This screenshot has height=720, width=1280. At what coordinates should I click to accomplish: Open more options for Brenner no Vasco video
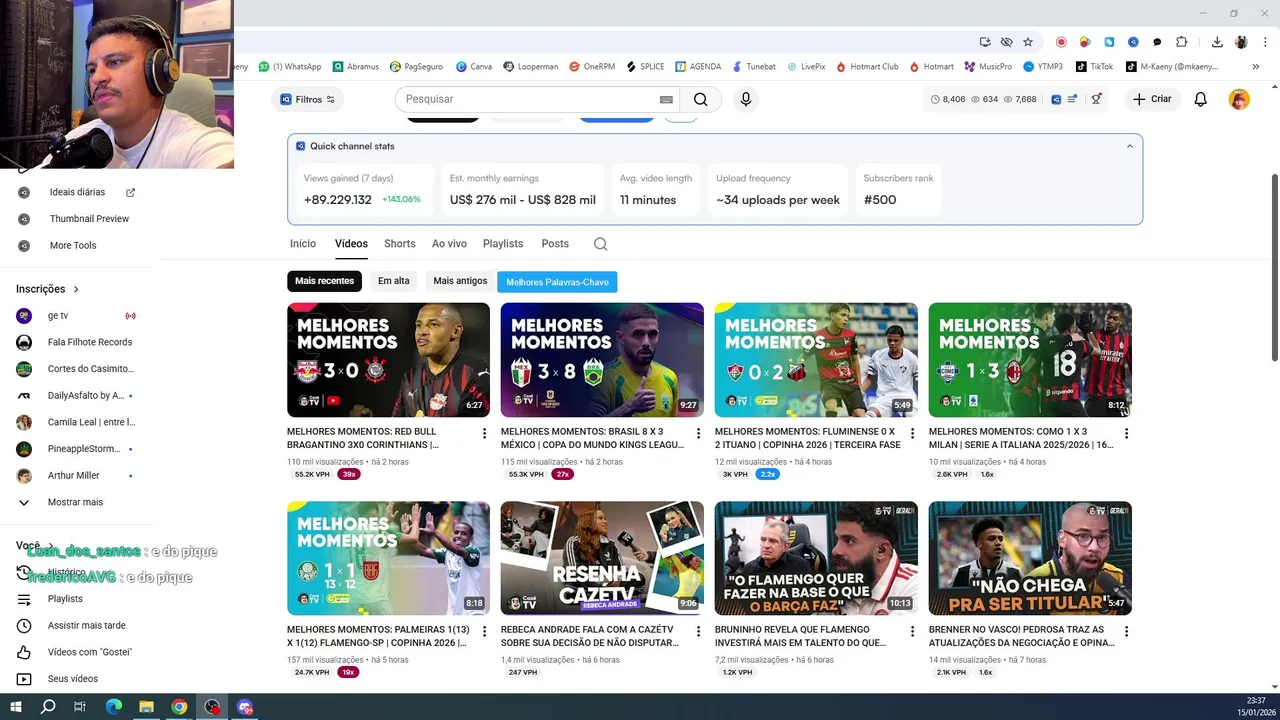1127,632
